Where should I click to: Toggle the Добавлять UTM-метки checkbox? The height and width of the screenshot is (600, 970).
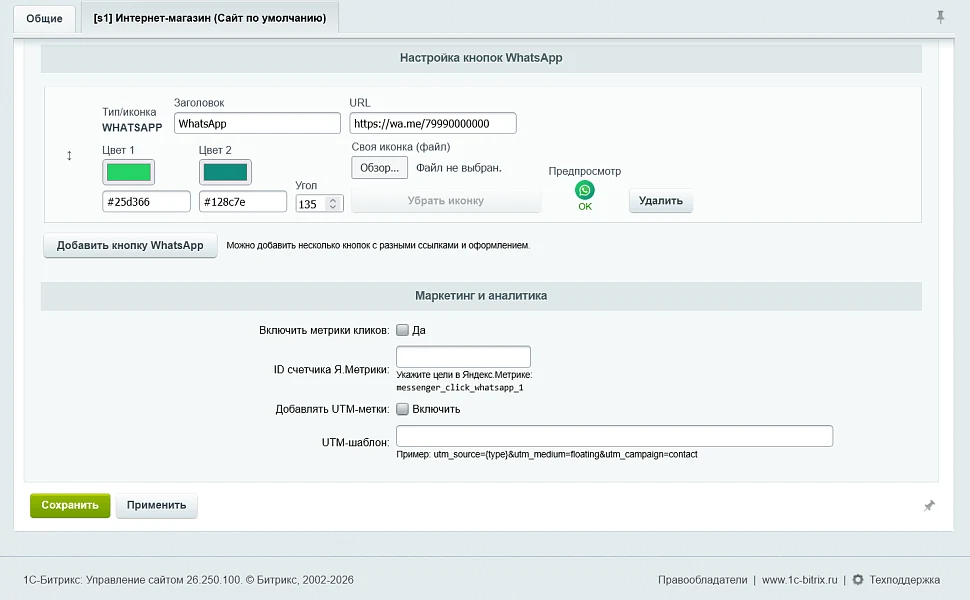pos(402,409)
